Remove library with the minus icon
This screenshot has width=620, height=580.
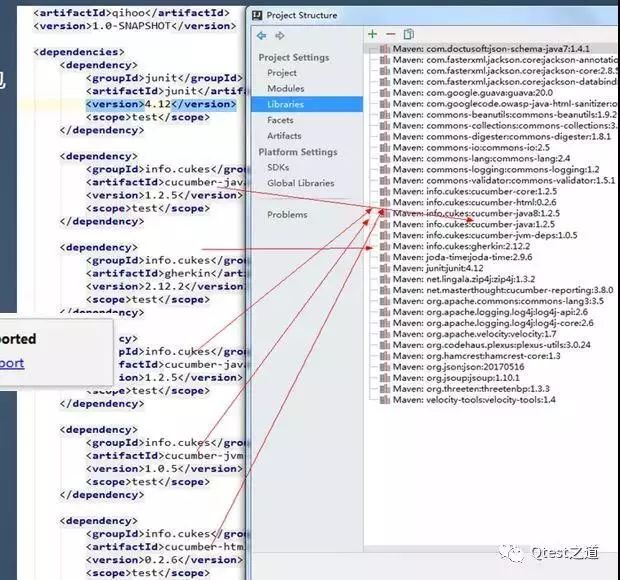point(391,34)
